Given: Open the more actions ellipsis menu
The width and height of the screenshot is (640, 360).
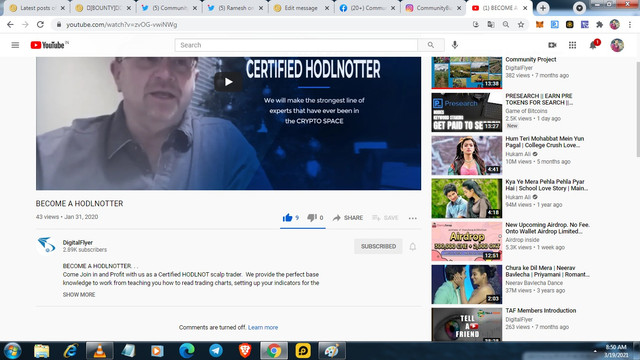Looking at the screenshot, I should pyautogui.click(x=413, y=218).
